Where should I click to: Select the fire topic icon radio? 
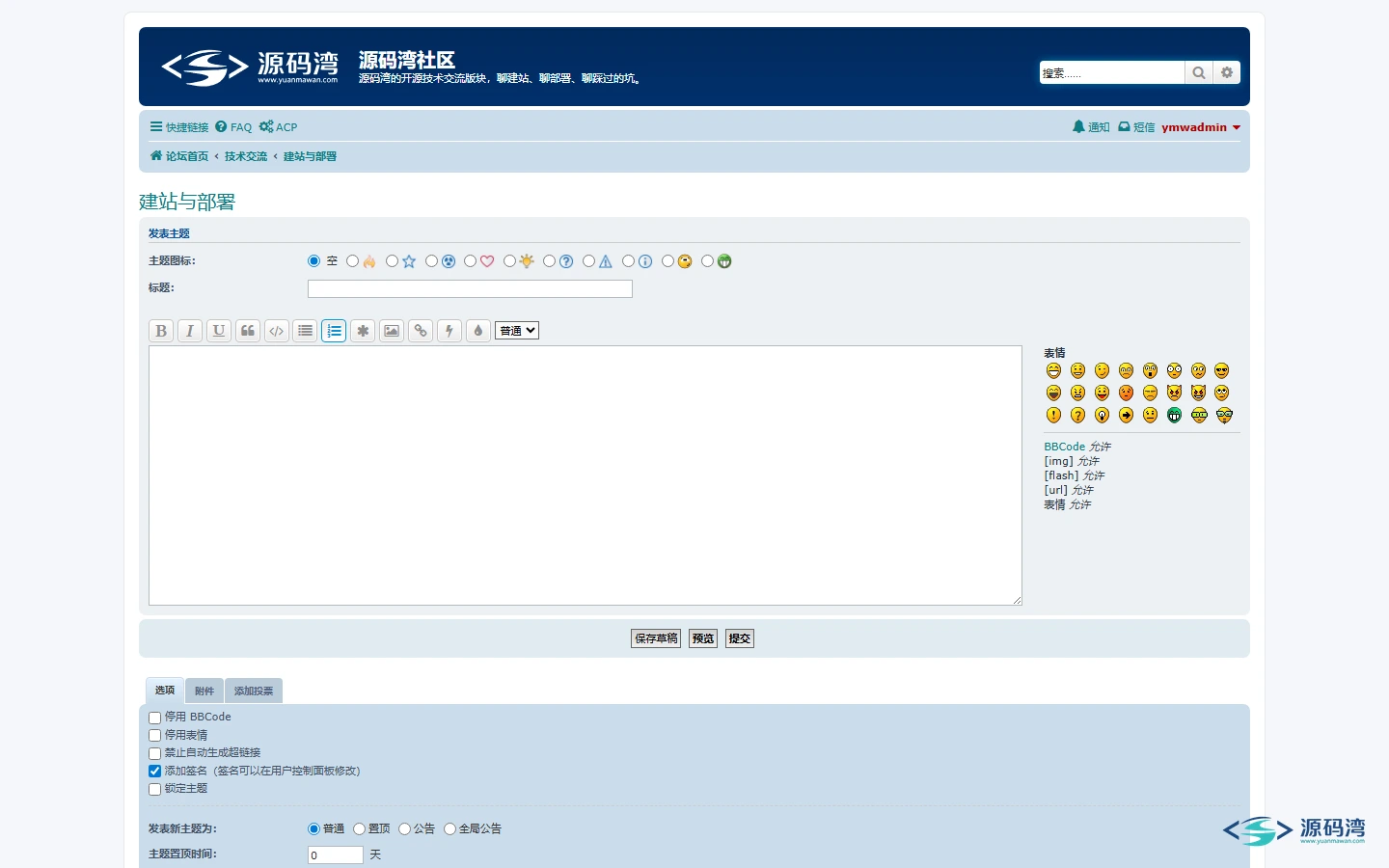(x=353, y=261)
